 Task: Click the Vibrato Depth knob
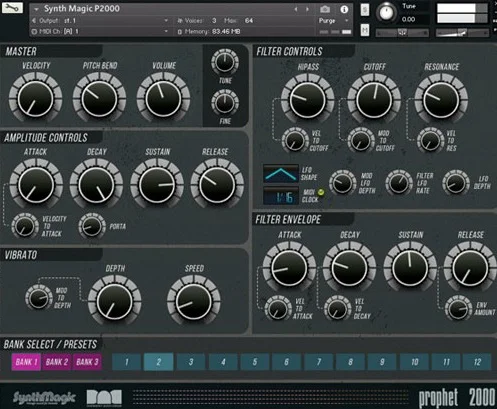114,301
